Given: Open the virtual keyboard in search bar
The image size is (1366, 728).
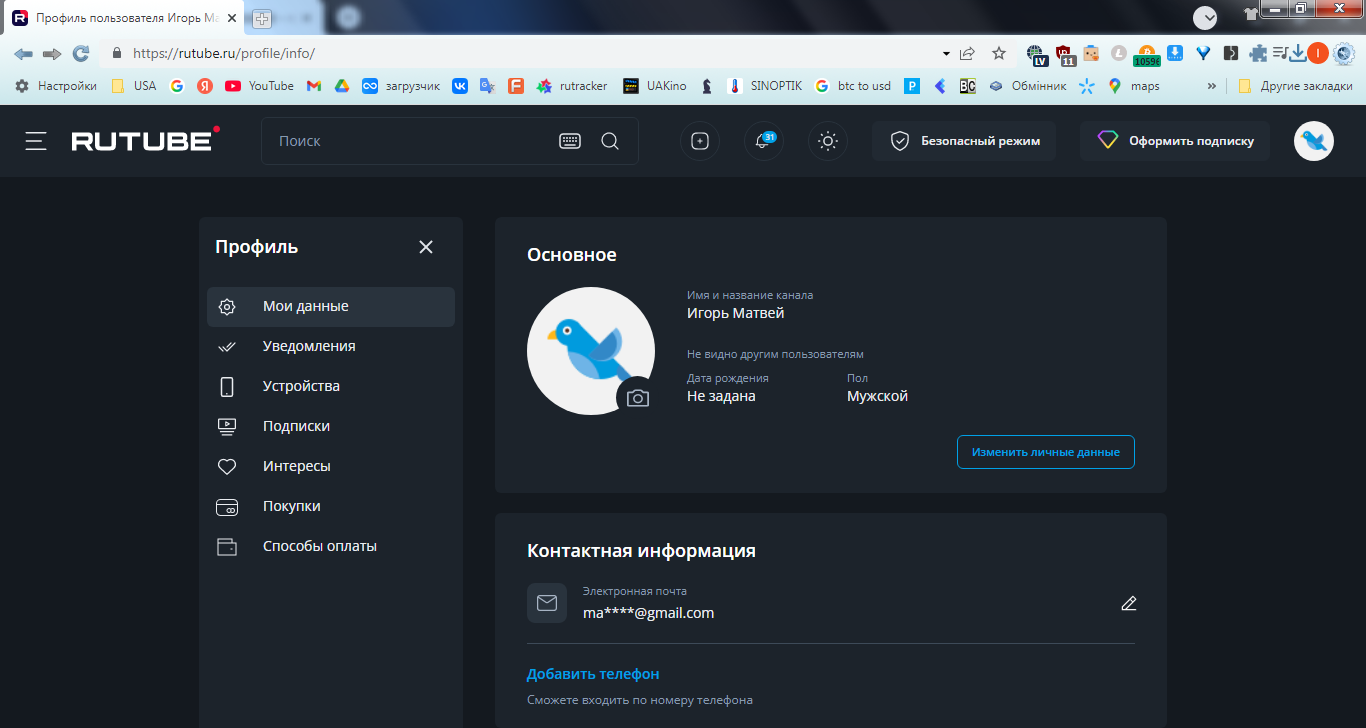Looking at the screenshot, I should pyautogui.click(x=569, y=141).
